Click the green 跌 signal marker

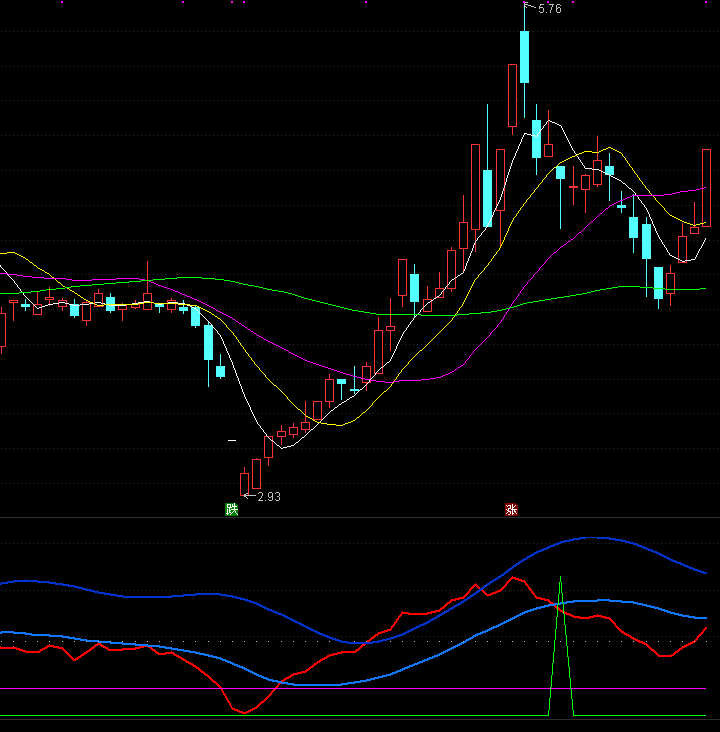point(232,509)
